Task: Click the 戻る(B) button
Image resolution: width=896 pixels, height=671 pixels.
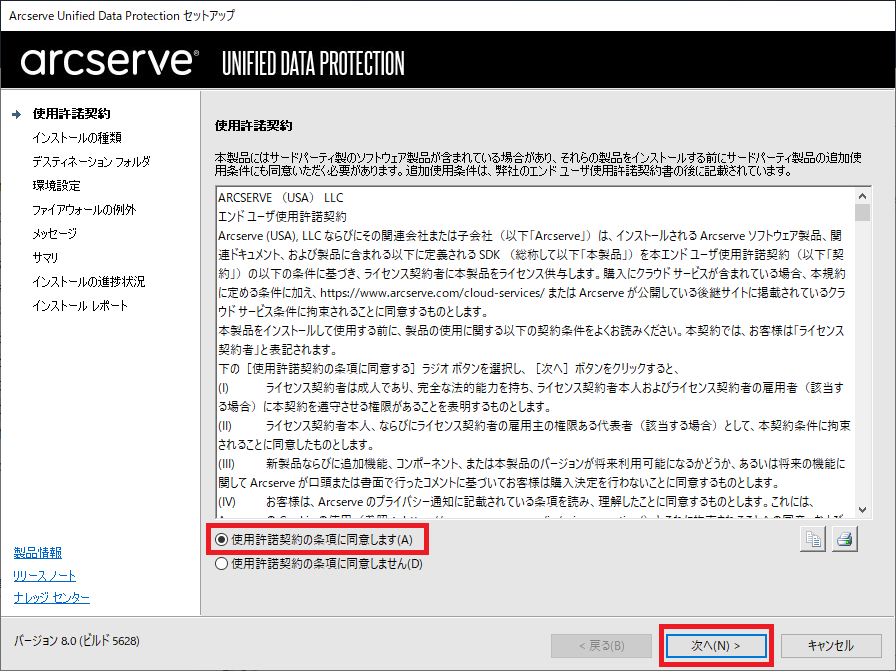Action: point(601,646)
